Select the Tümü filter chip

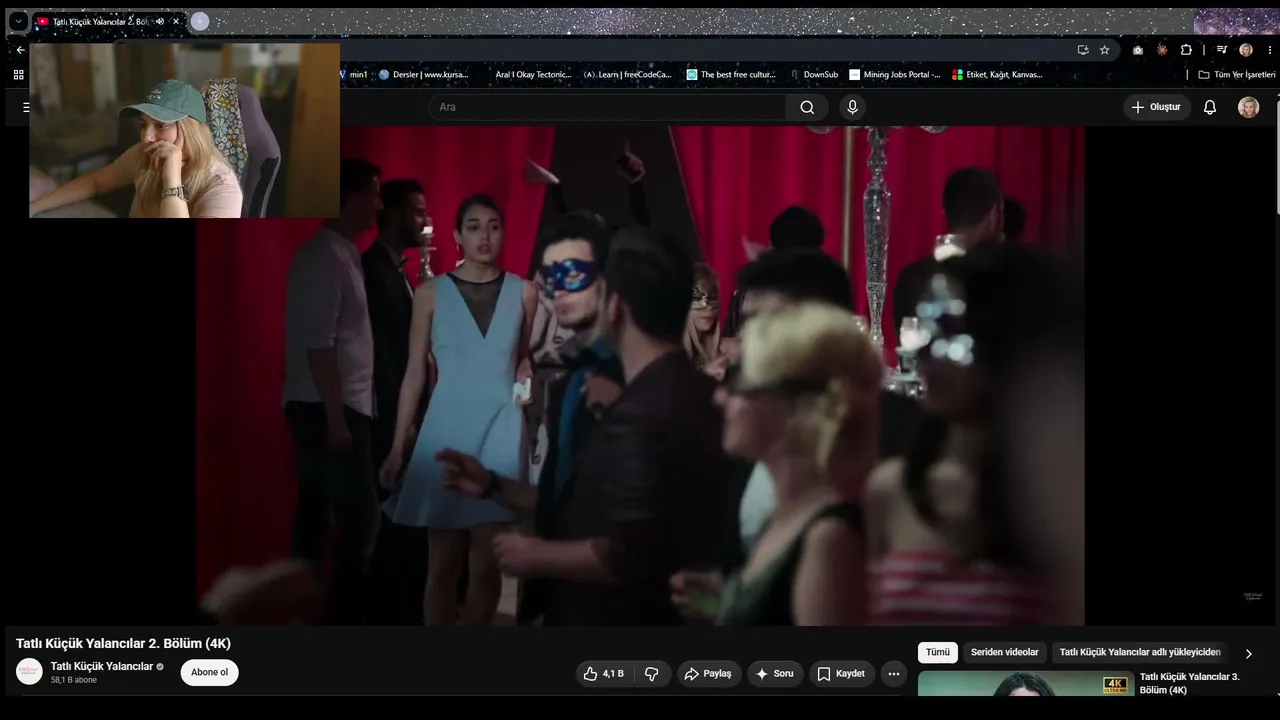coord(938,652)
